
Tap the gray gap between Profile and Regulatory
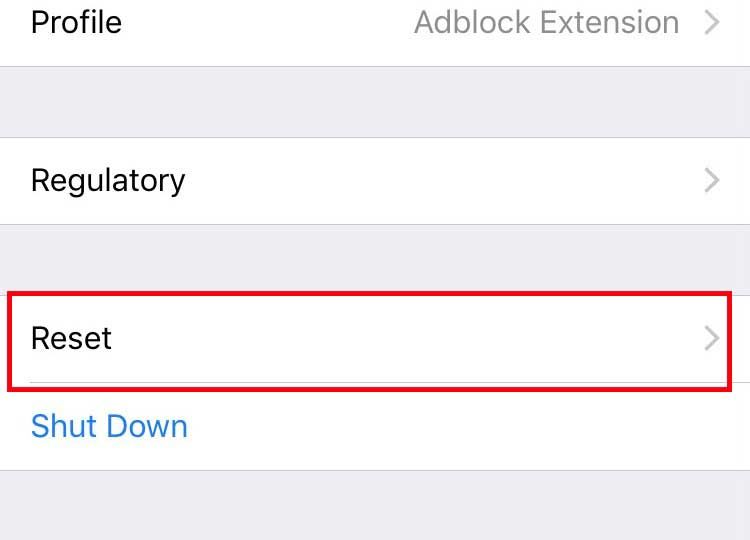[375, 102]
